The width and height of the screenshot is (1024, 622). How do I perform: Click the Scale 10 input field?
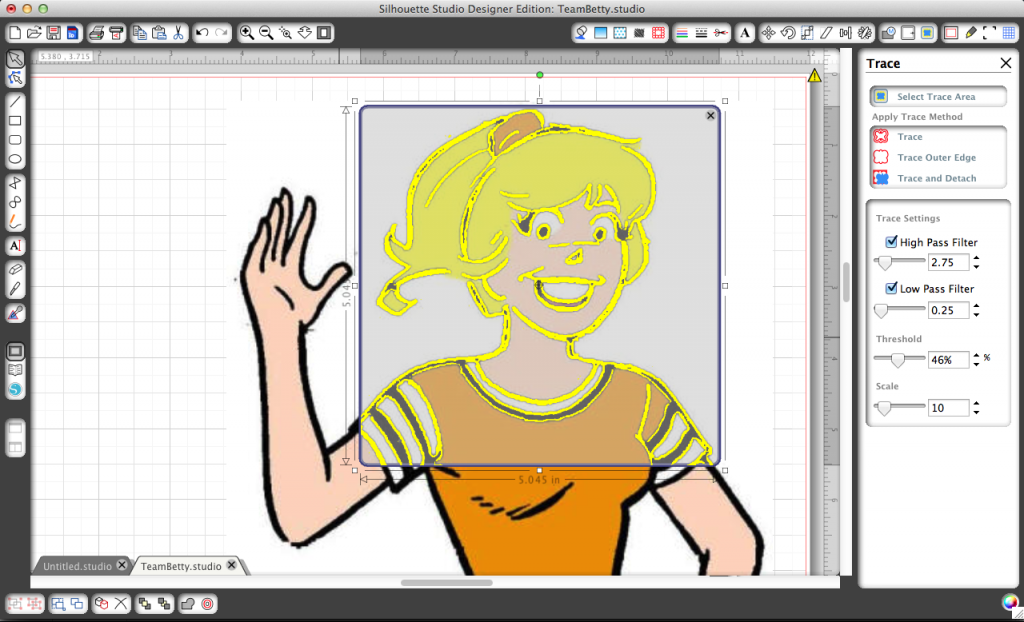coord(948,408)
